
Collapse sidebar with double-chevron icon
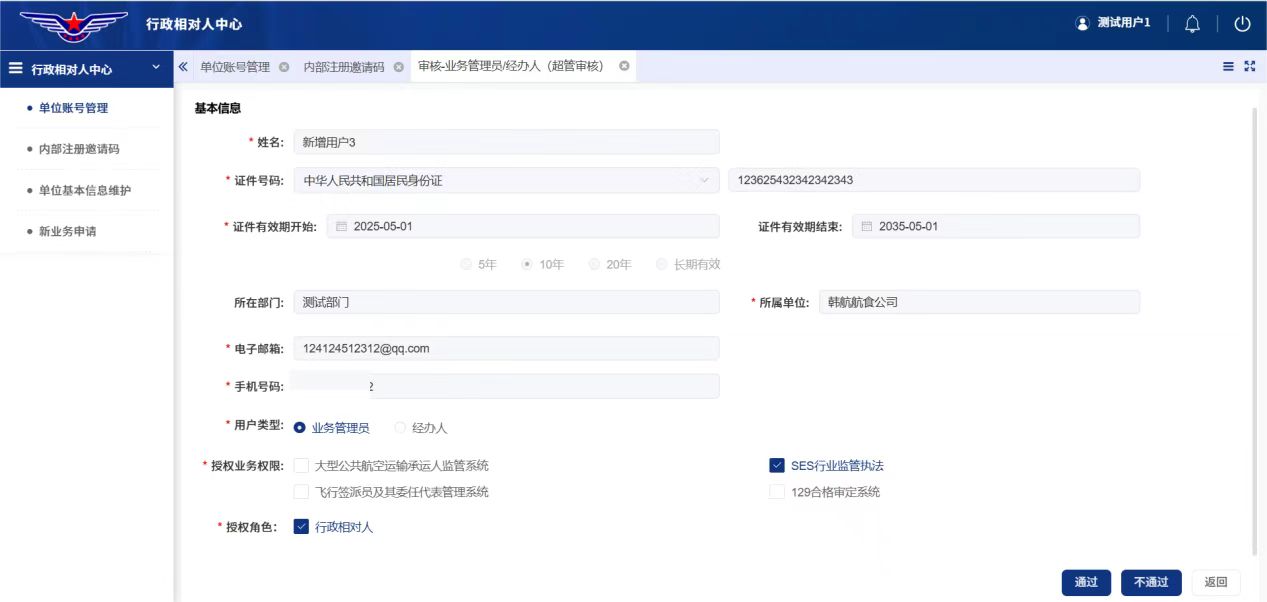coord(183,66)
